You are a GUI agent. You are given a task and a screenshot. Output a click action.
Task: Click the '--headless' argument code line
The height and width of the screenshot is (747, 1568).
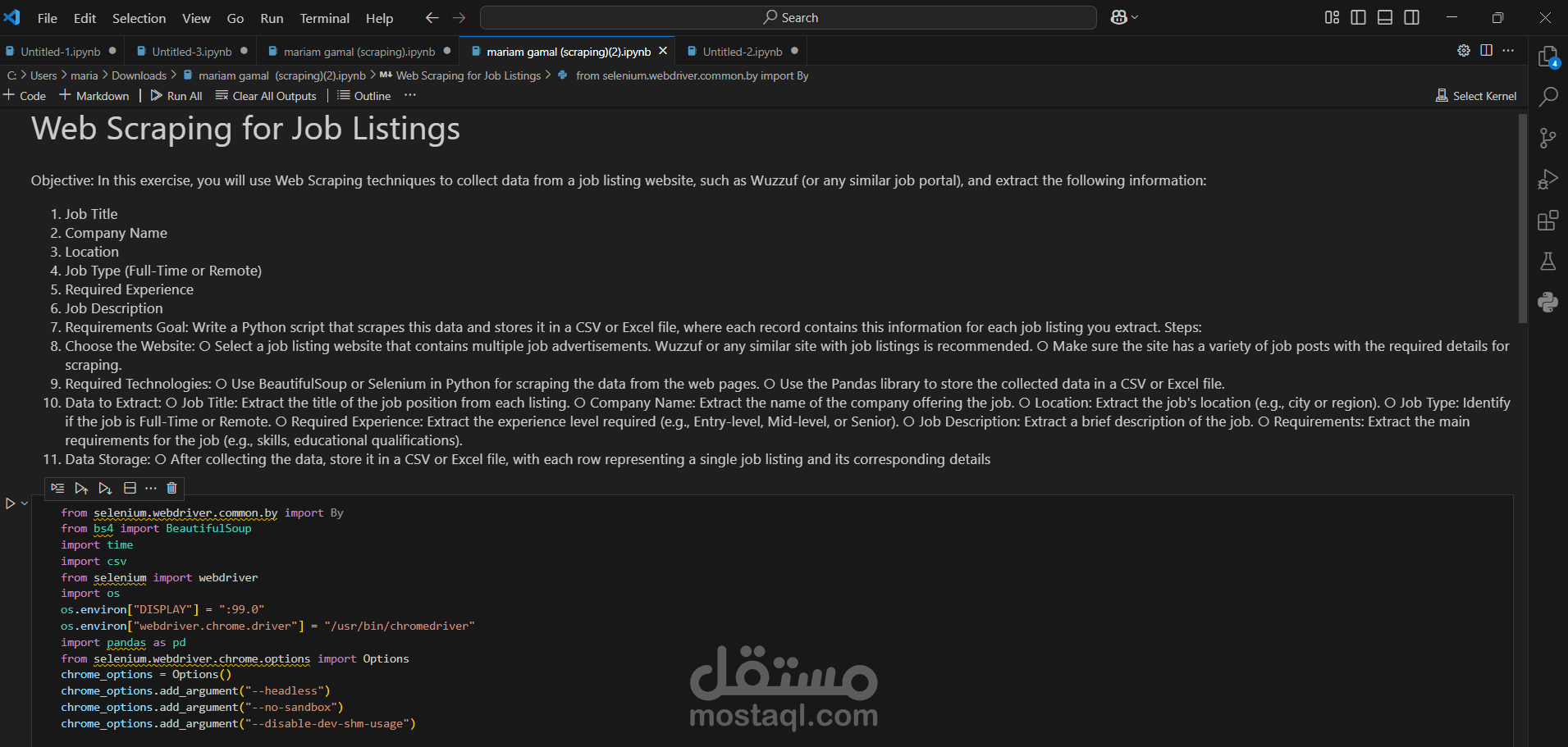pos(195,691)
